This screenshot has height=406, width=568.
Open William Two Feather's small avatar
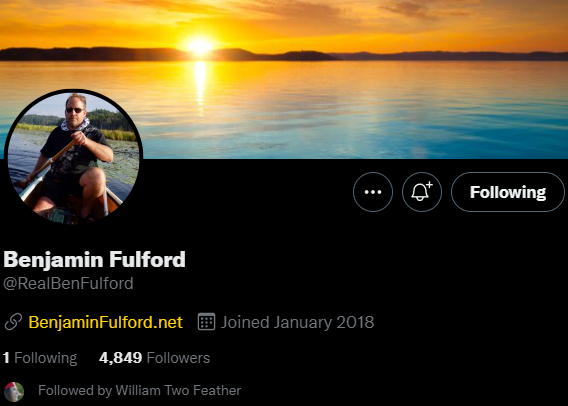[14, 392]
